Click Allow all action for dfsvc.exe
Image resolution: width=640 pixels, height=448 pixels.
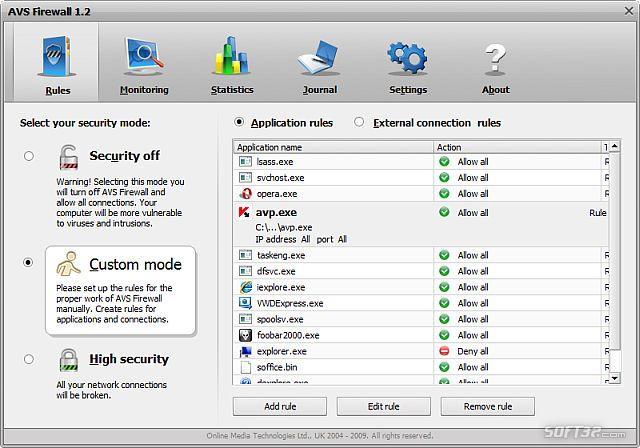click(x=473, y=271)
